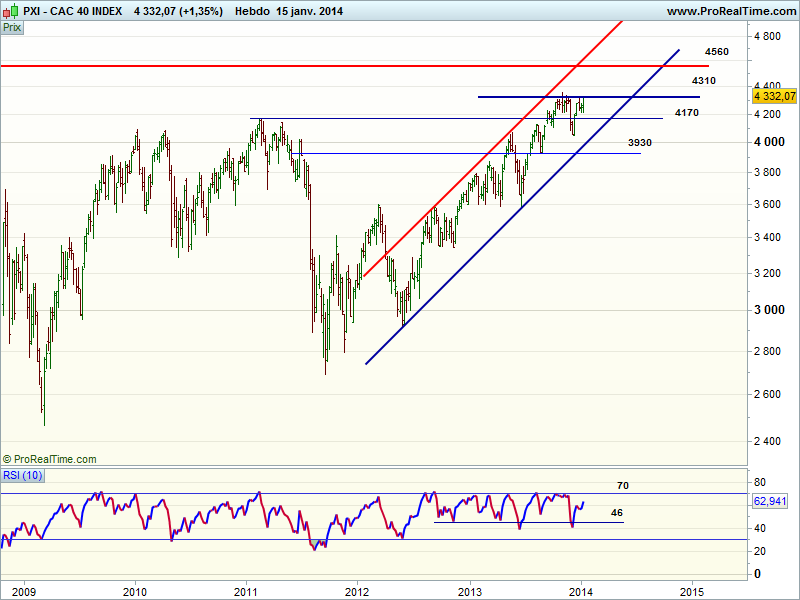The image size is (800, 600).
Task: Click the RSI 70 level label
Action: 622,485
